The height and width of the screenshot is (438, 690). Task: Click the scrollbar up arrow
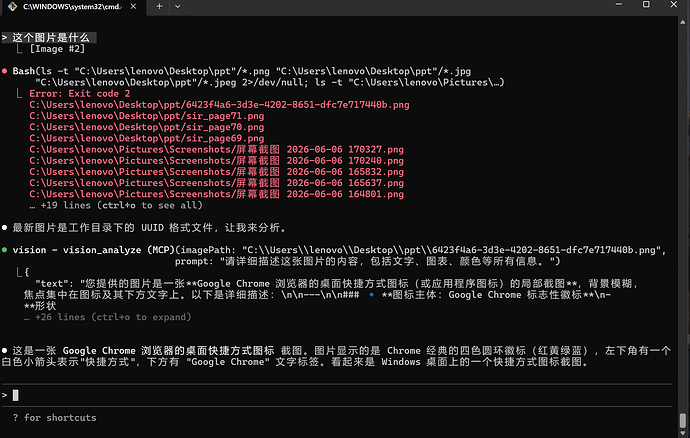pos(683,22)
